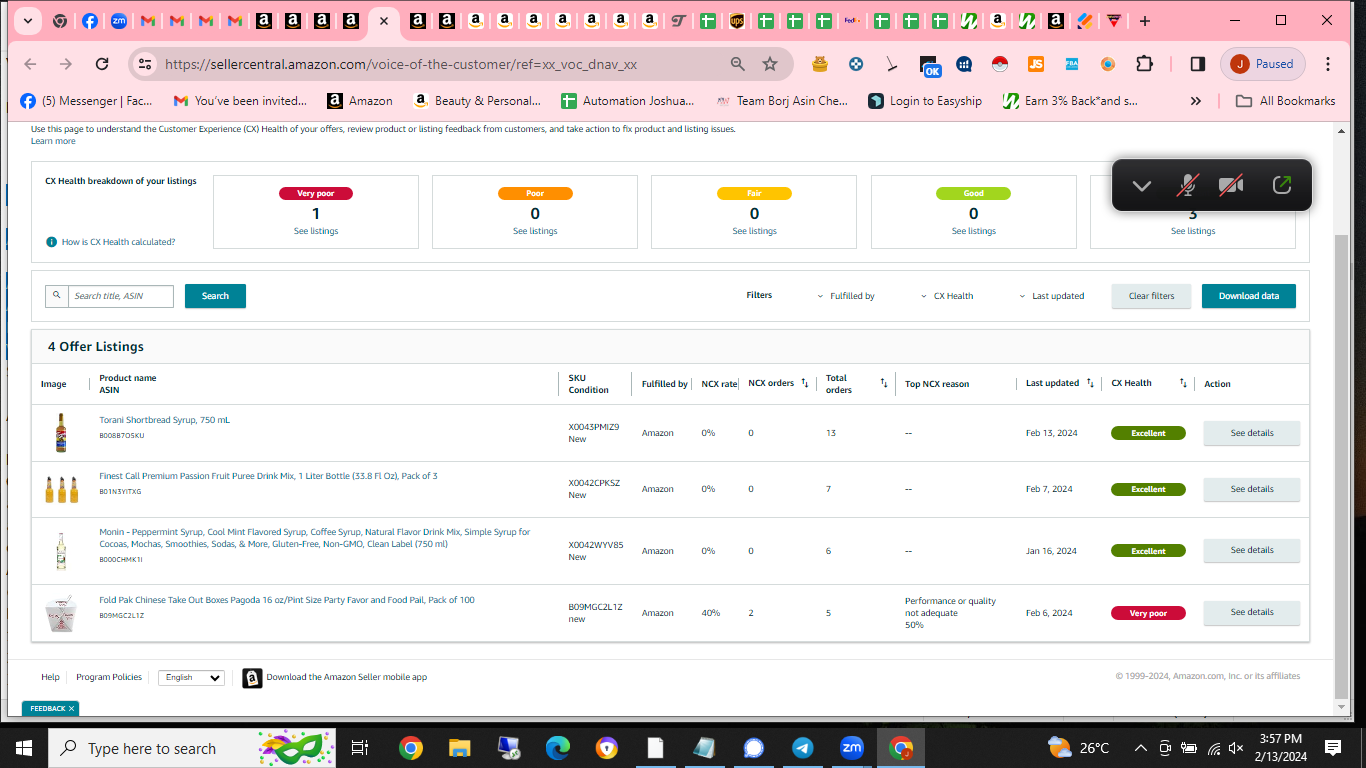Expand the Last updated filter
This screenshot has width=1366, height=768.
tap(1051, 296)
